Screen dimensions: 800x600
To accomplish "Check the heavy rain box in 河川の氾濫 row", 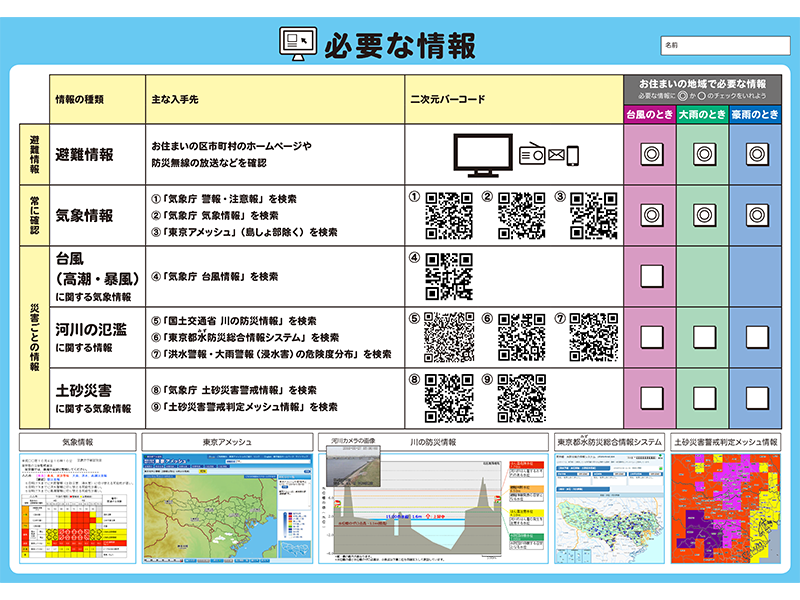I will (x=703, y=337).
